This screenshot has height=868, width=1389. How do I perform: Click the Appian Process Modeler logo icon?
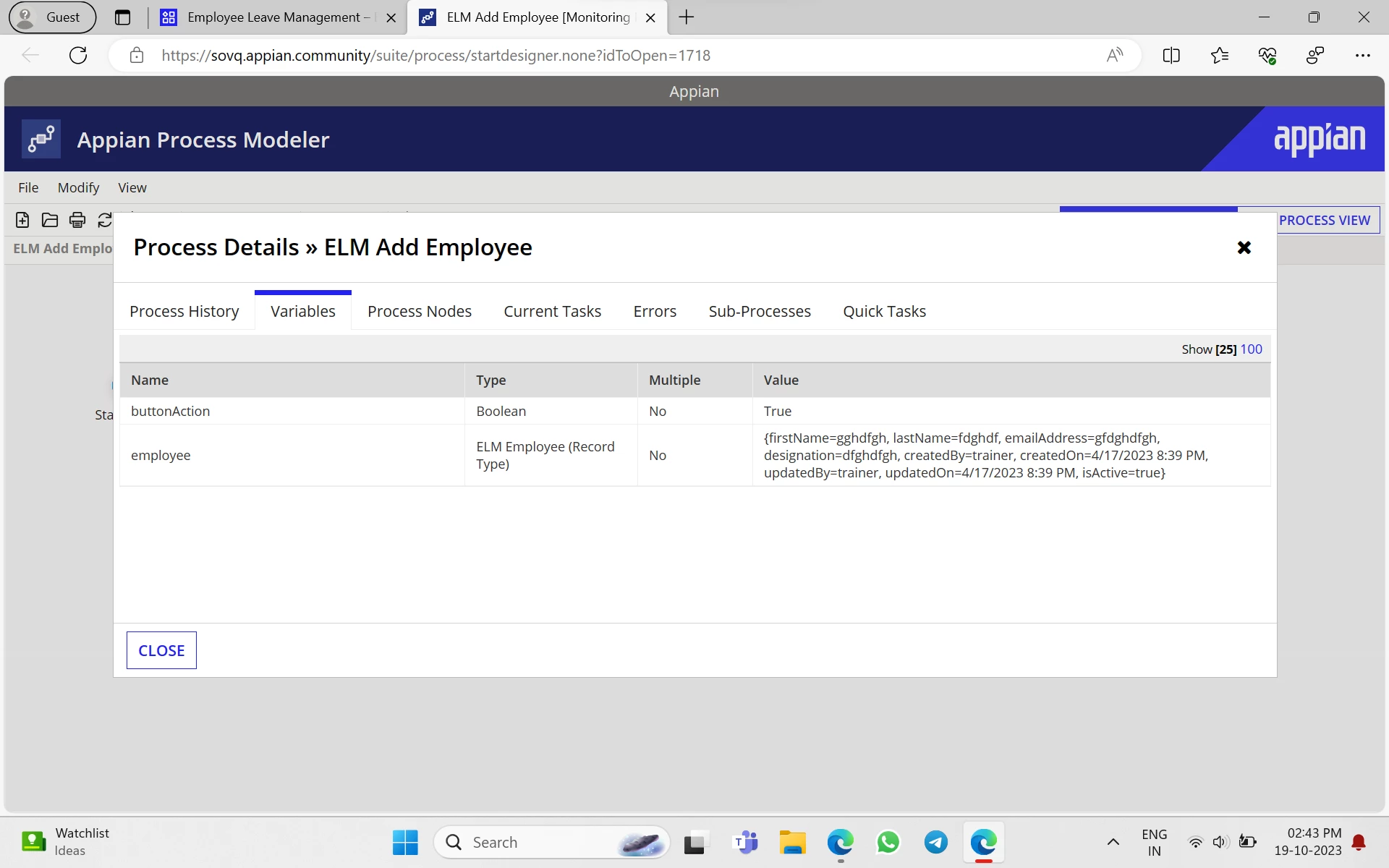pyautogui.click(x=41, y=139)
